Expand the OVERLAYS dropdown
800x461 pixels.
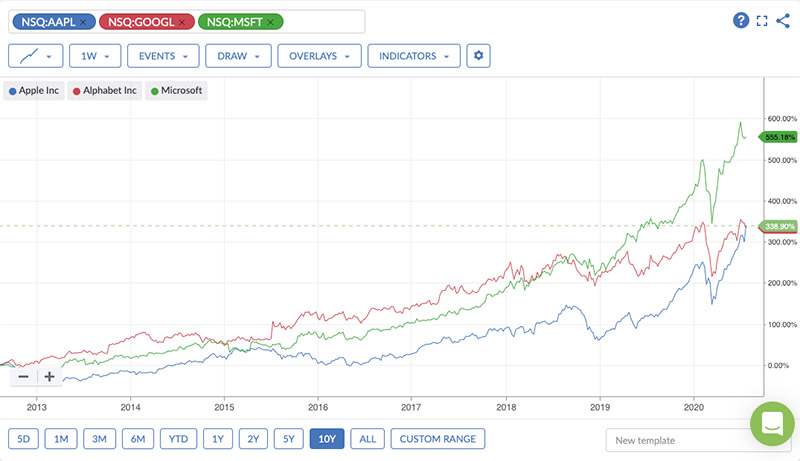(x=319, y=56)
